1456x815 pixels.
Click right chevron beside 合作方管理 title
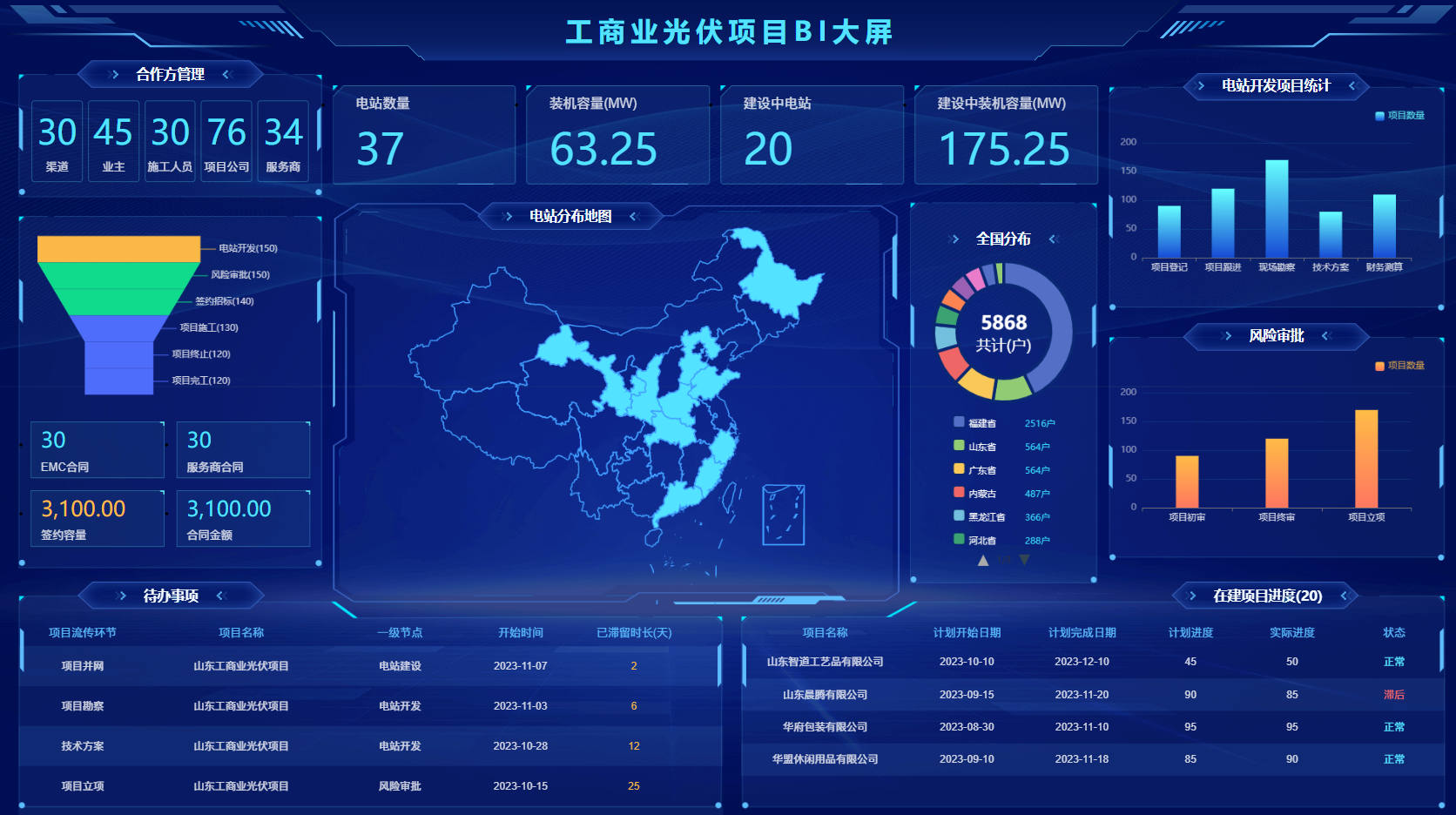(114, 75)
